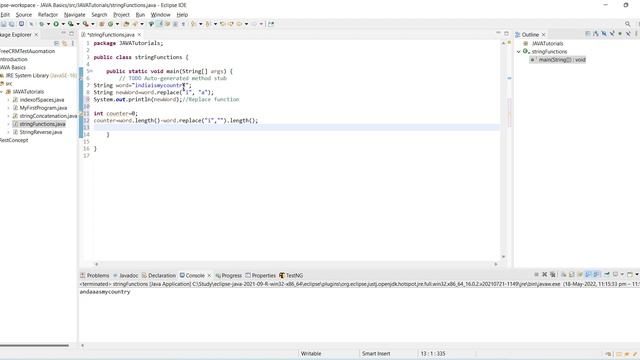Image resolution: width=640 pixels, height=360 pixels.
Task: Open the Navigate menu
Action: [75, 15]
